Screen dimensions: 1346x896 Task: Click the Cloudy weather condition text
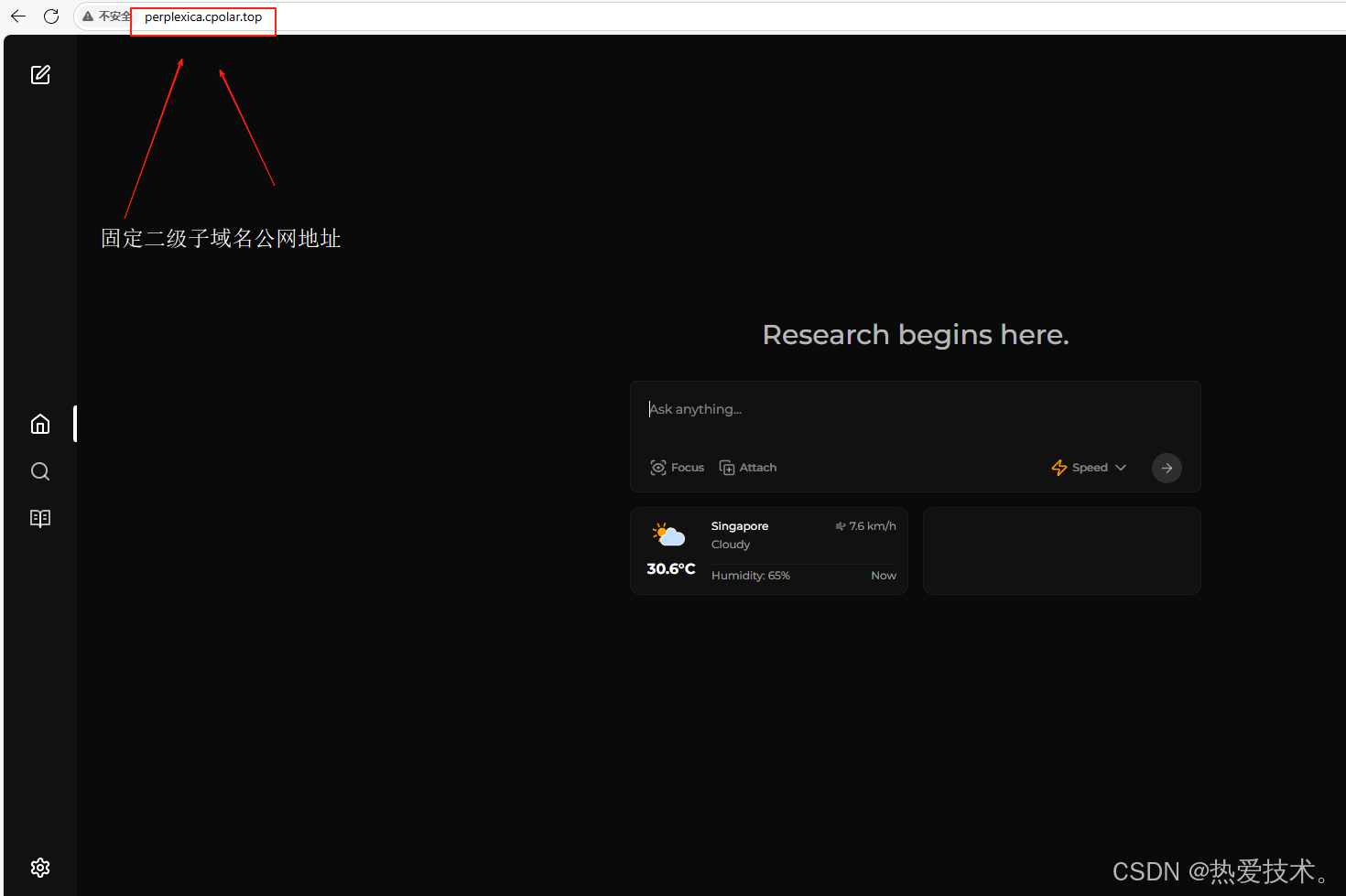[x=731, y=545]
